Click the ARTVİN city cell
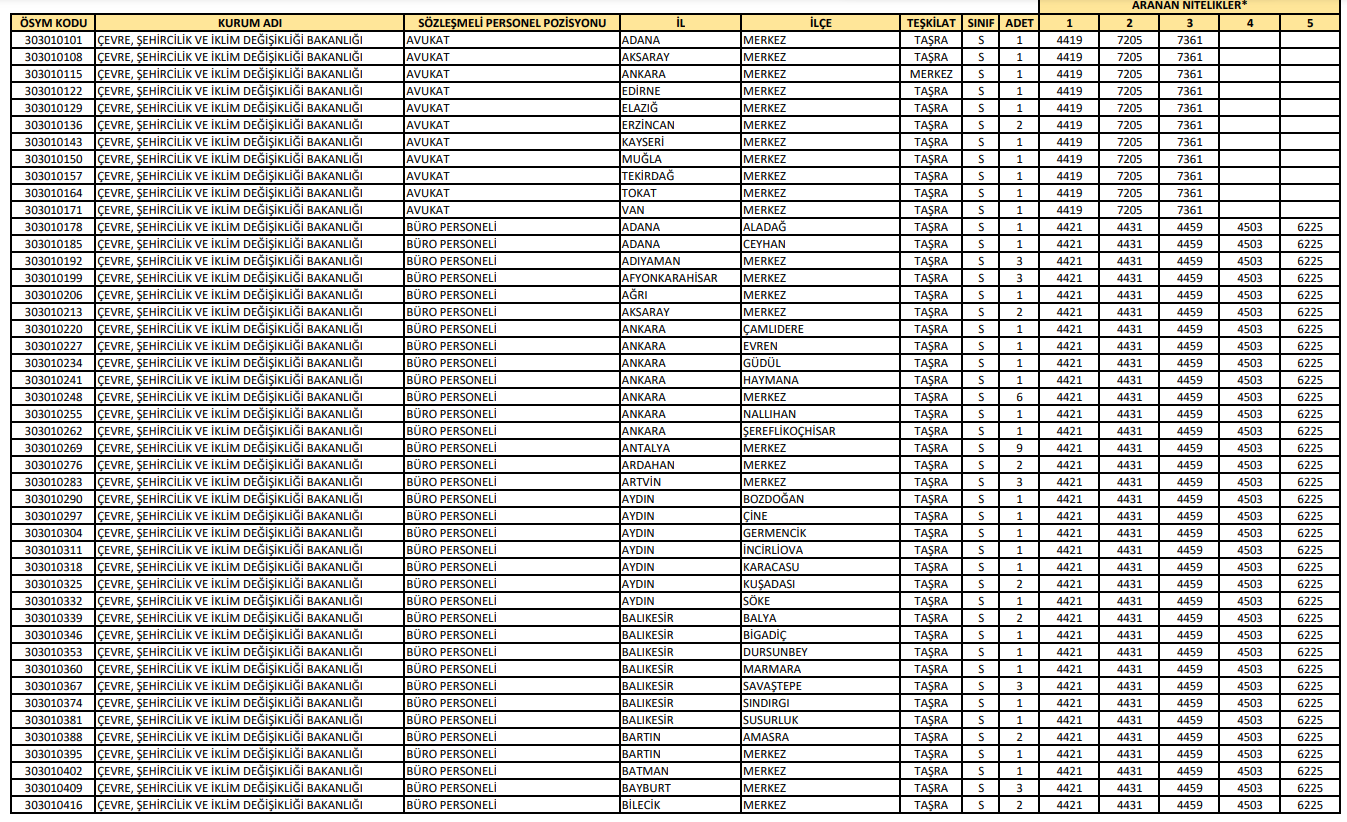Screen dimensions: 1347x822 (x=680, y=482)
